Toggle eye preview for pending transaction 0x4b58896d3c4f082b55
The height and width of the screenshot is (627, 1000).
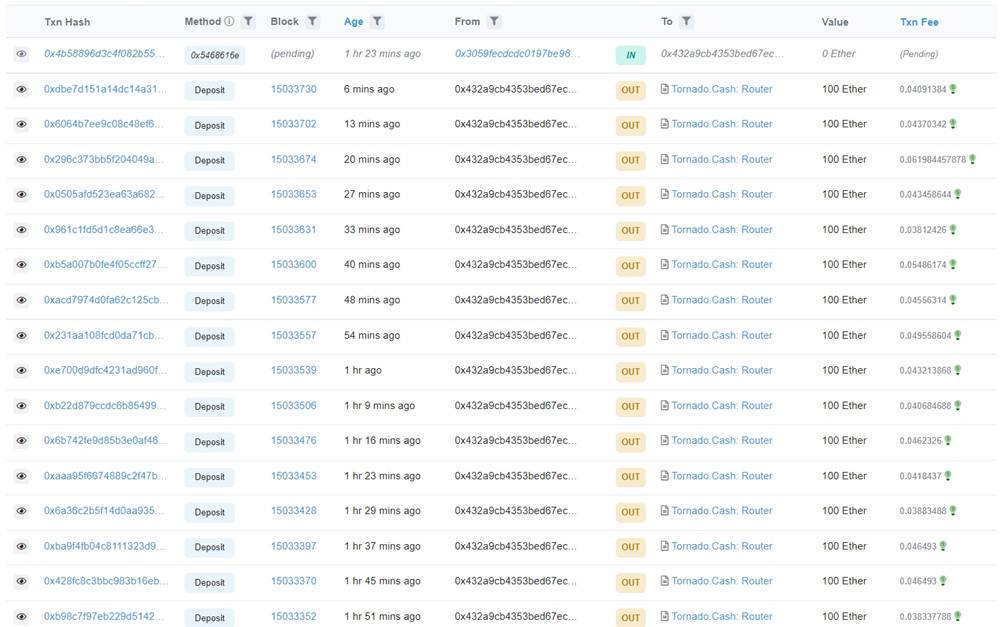pyautogui.click(x=22, y=54)
